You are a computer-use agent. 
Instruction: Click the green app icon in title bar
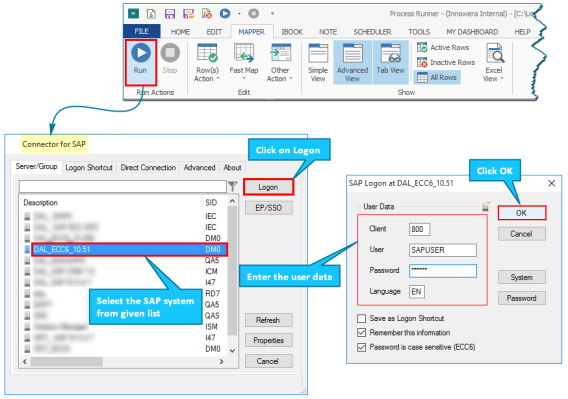pyautogui.click(x=133, y=14)
